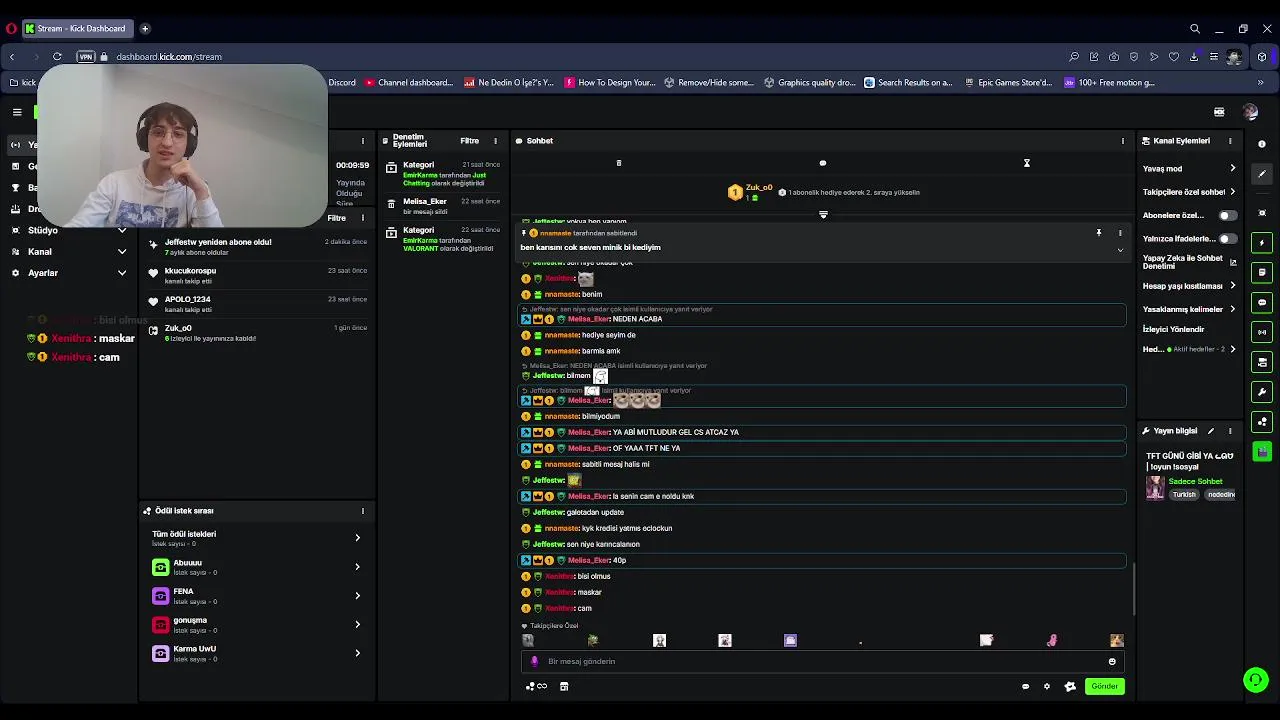Toggle the VPN badge in address bar
The height and width of the screenshot is (720, 1280).
[86, 57]
